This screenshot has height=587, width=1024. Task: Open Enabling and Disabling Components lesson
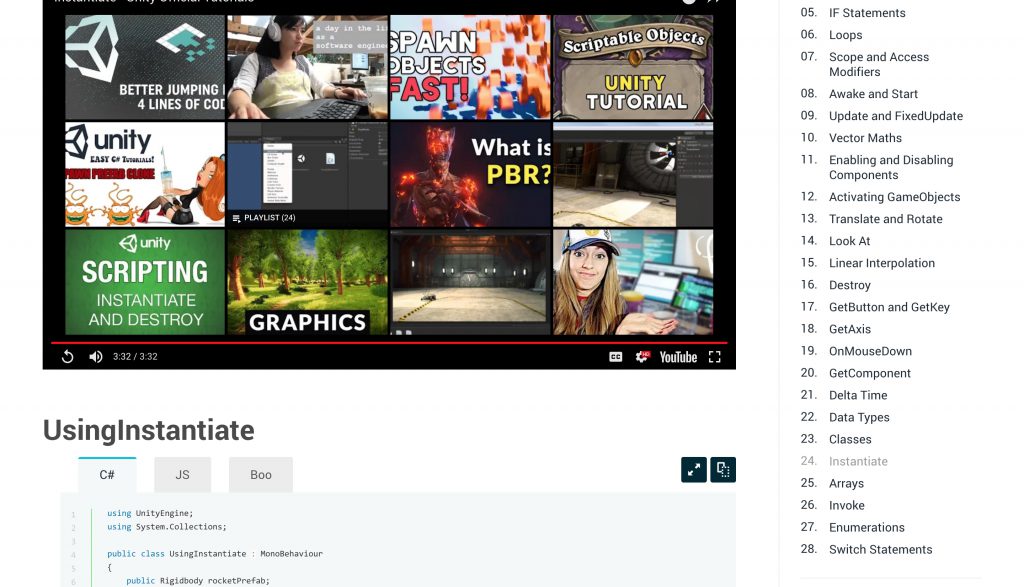891,168
